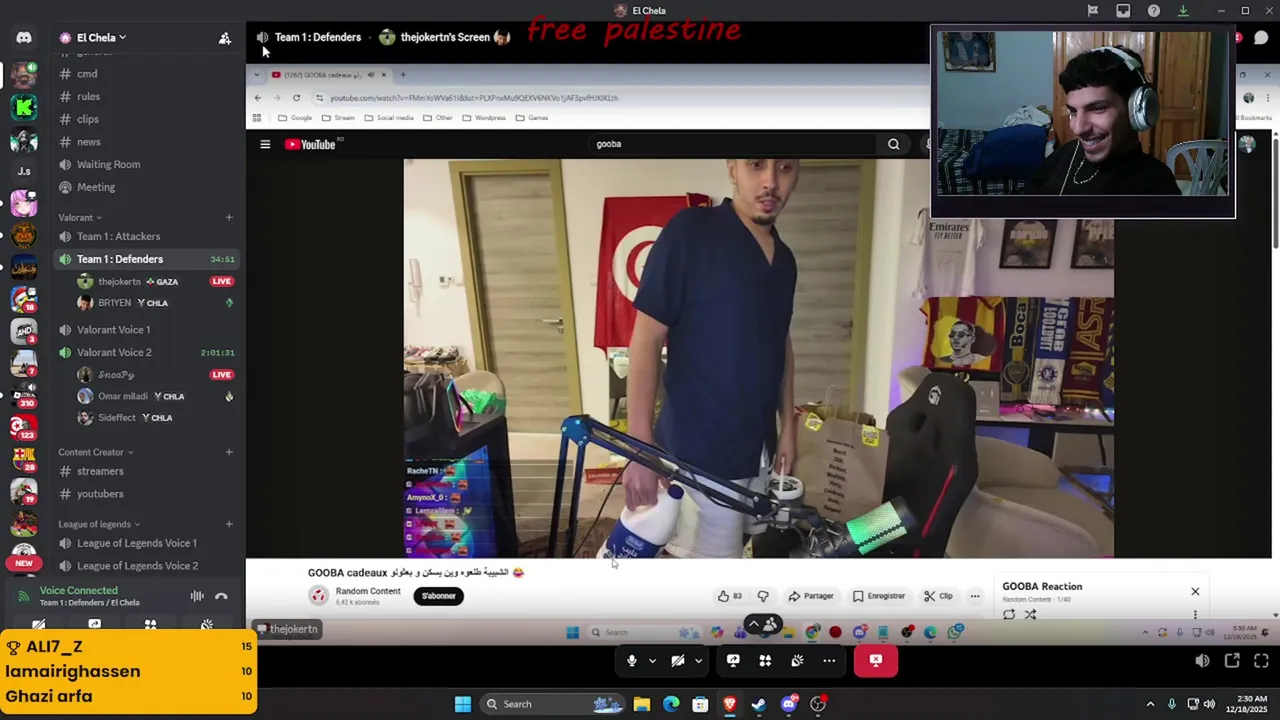Click the Partager share button
The height and width of the screenshot is (720, 1280).
(x=811, y=596)
